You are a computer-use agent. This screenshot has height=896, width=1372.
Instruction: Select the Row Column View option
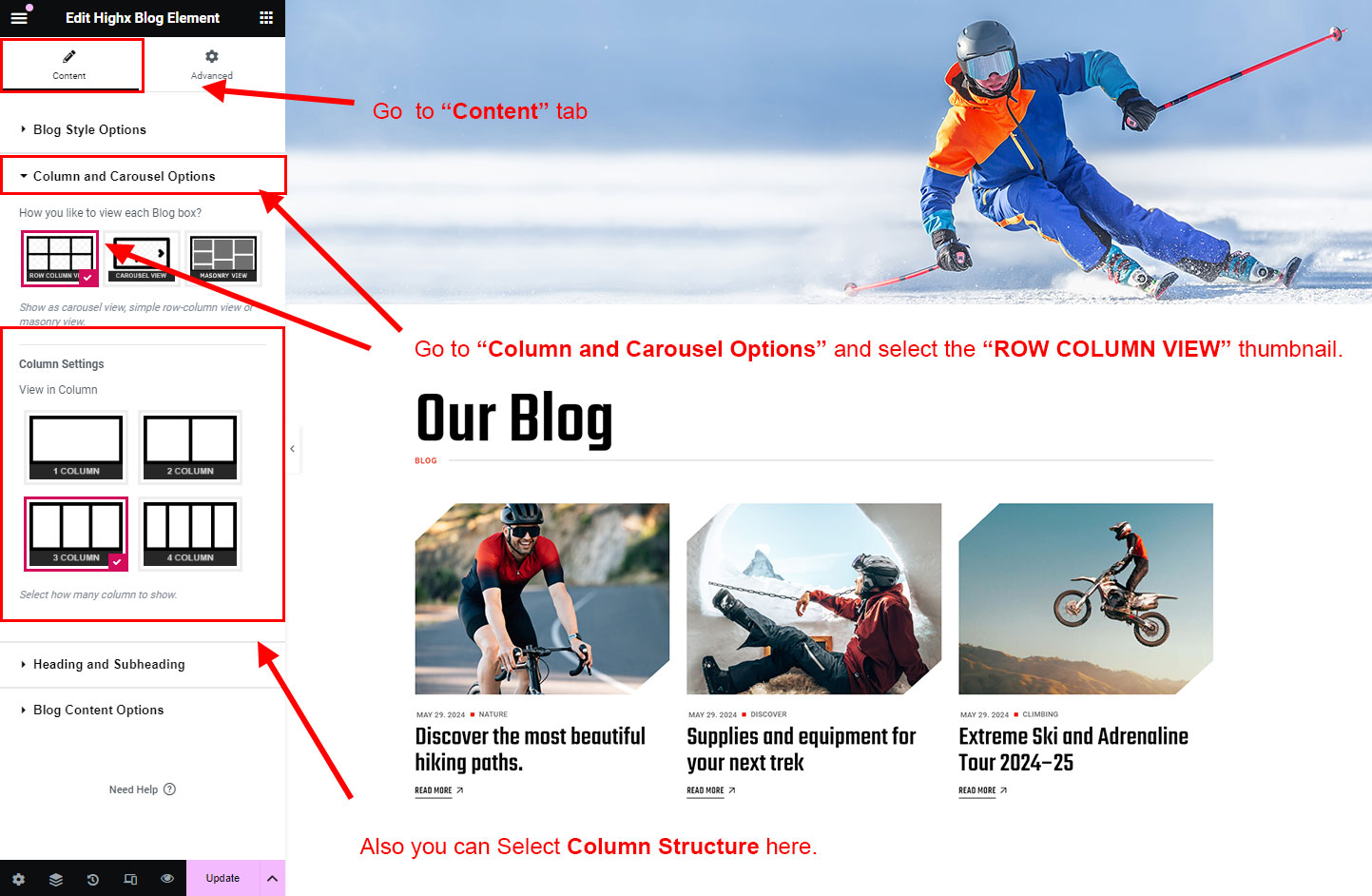[x=60, y=258]
